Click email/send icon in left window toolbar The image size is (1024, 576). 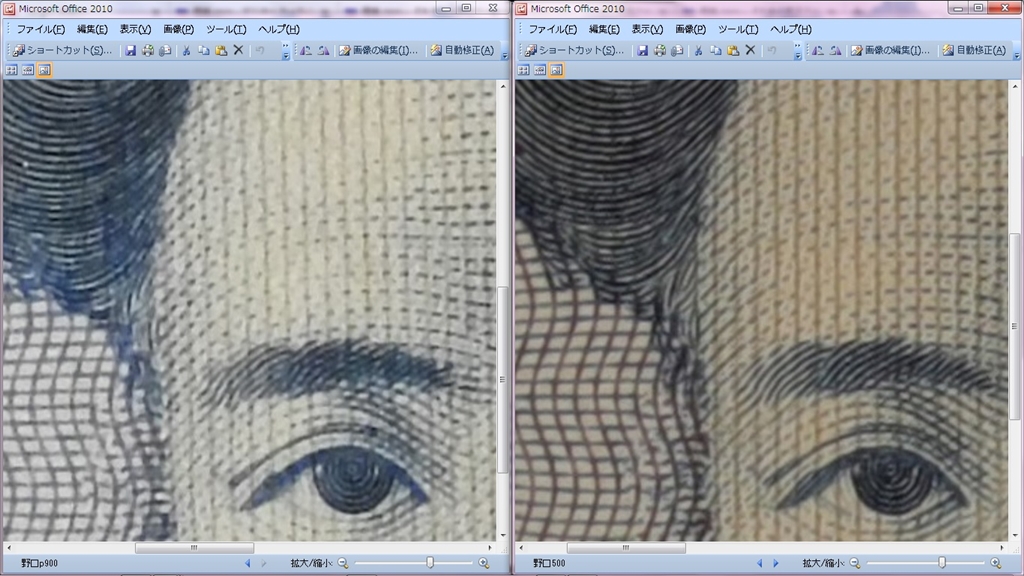coord(165,50)
